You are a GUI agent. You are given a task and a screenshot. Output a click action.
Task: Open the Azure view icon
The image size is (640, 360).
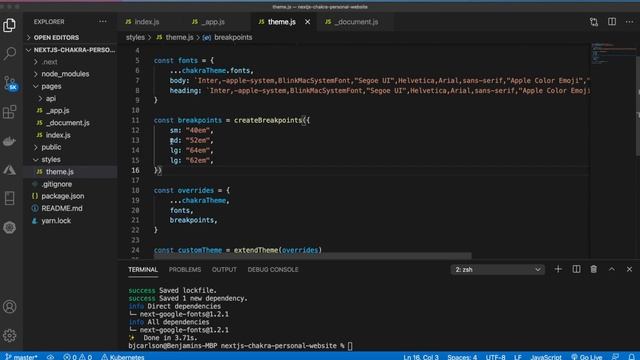tap(9, 169)
